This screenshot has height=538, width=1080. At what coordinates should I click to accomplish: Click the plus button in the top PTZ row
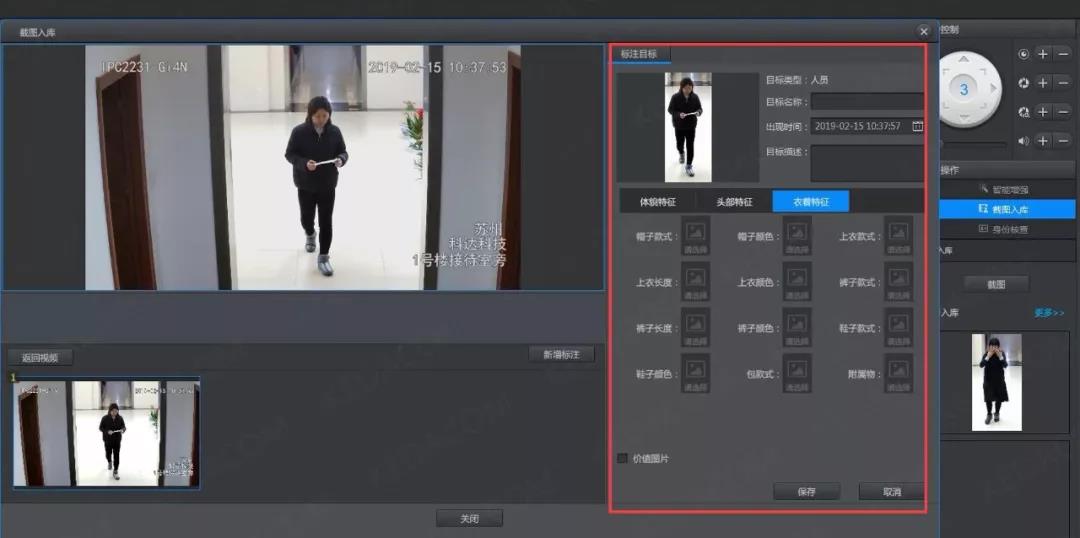1043,54
